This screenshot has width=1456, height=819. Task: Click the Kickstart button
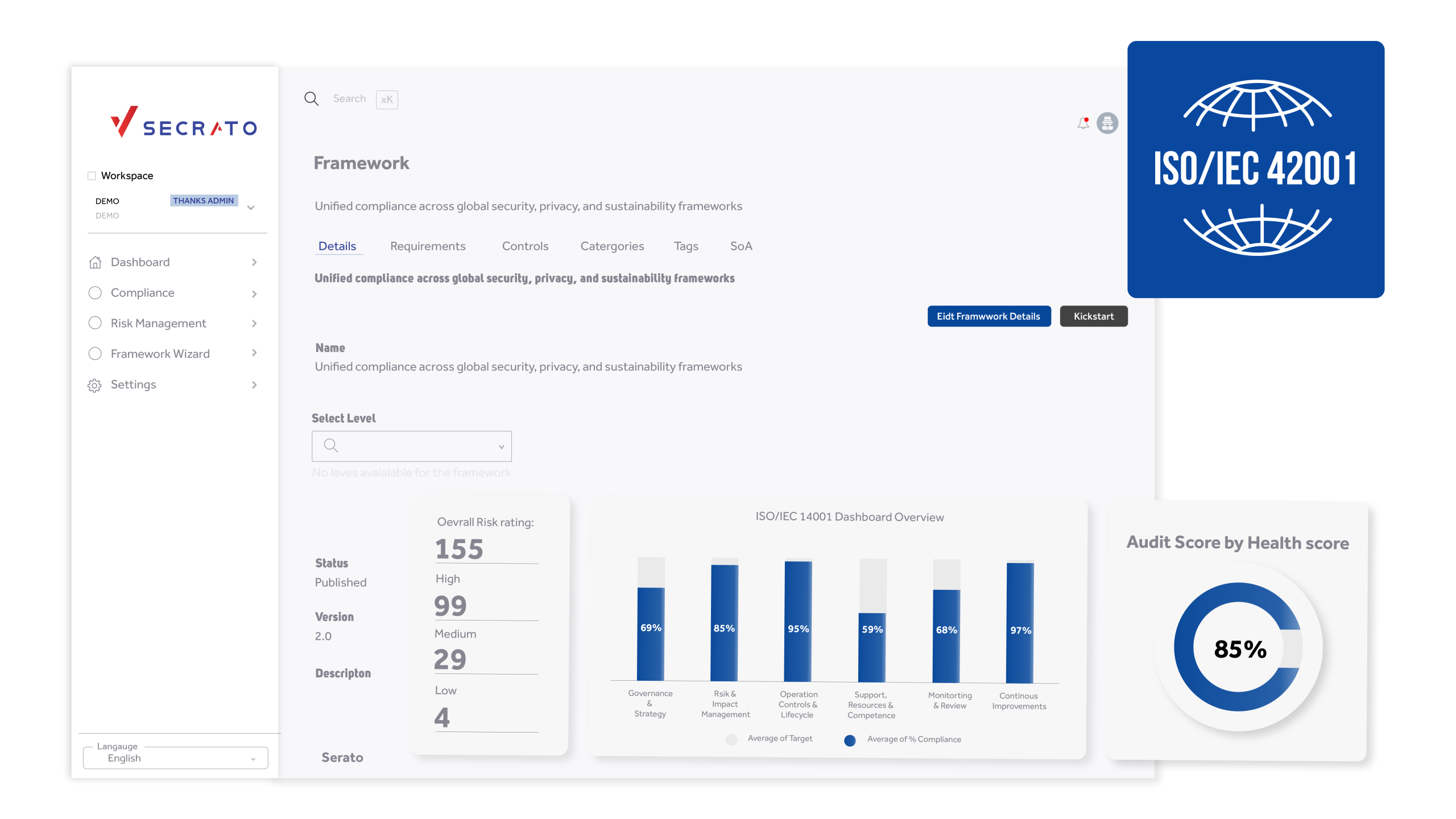click(x=1093, y=316)
